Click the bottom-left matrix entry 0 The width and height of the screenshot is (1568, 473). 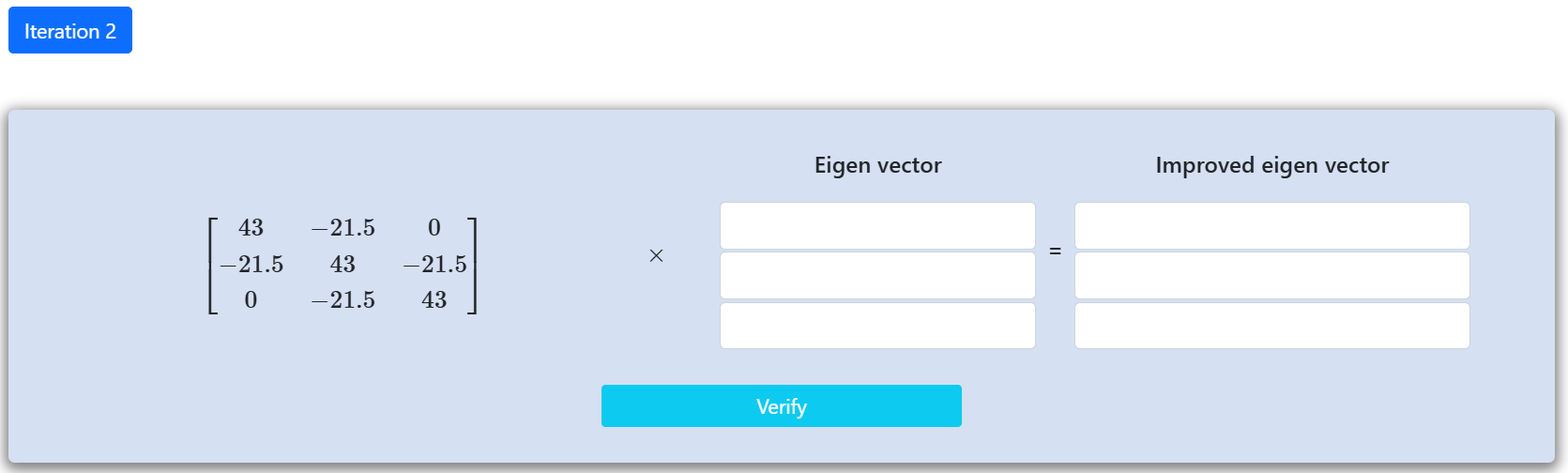coord(251,299)
